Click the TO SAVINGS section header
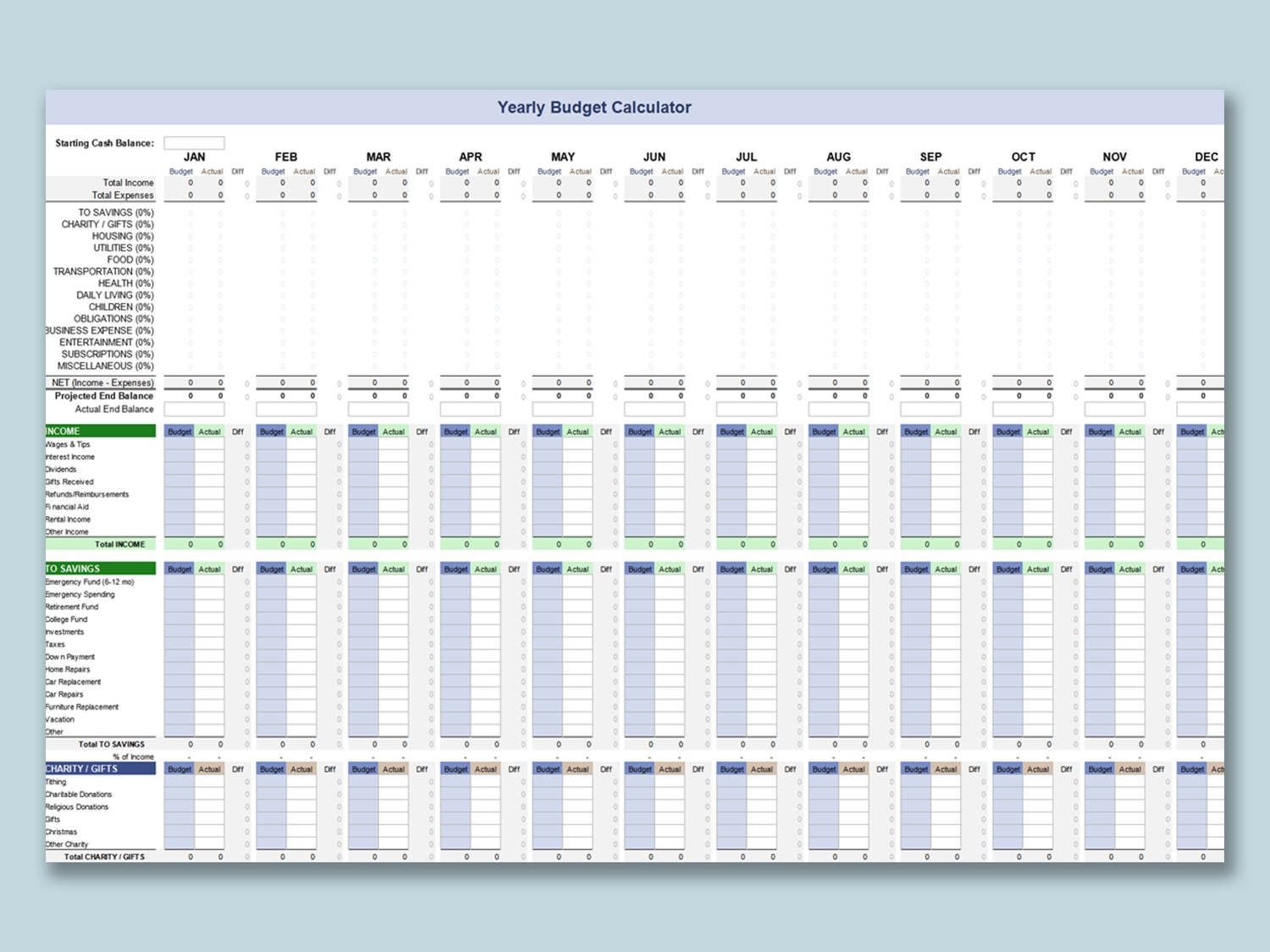The image size is (1270, 952). 72,569
